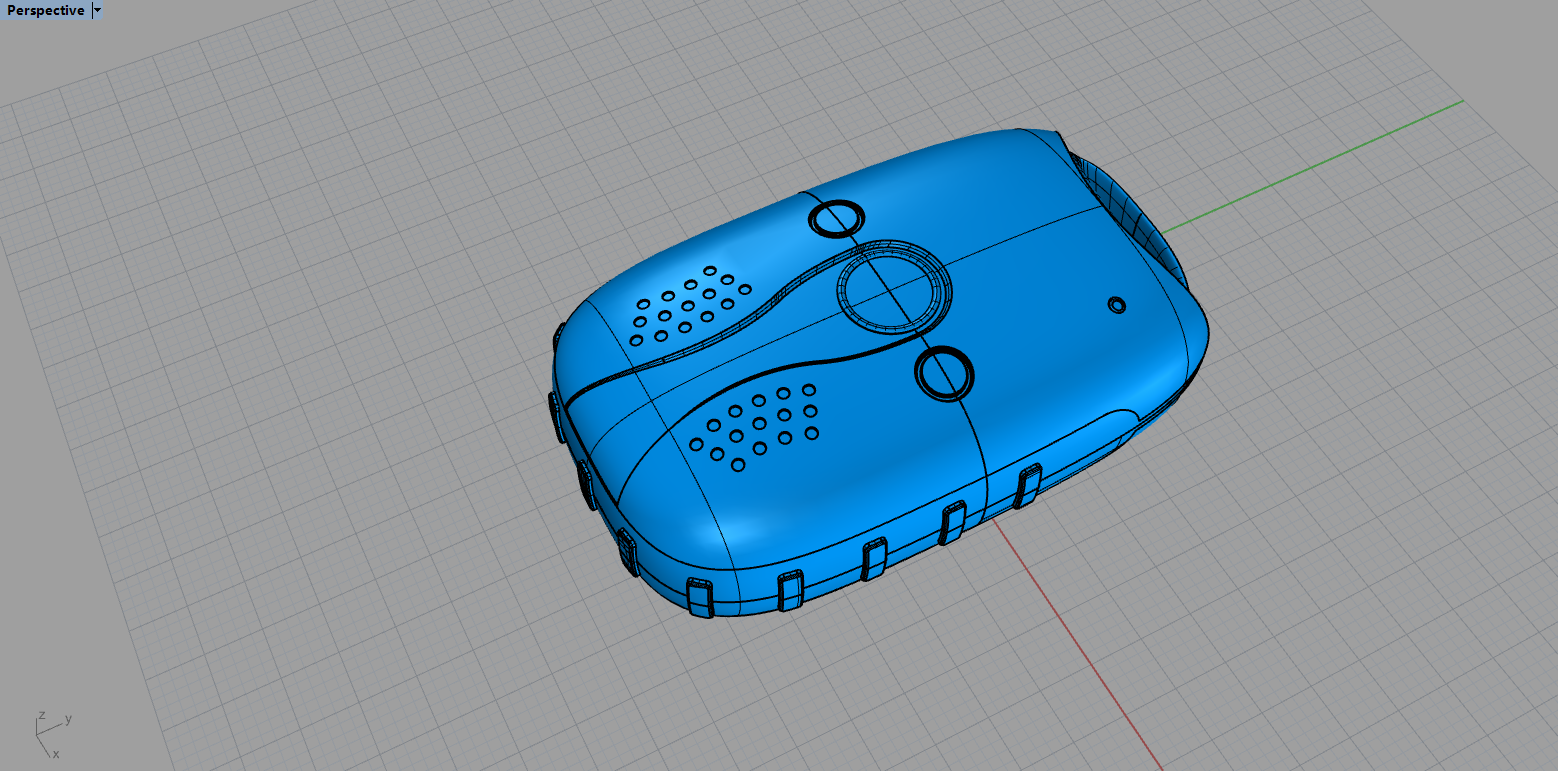Image resolution: width=1558 pixels, height=771 pixels.
Task: Select the rightmost clip on the model's front edge
Action: tap(1028, 486)
